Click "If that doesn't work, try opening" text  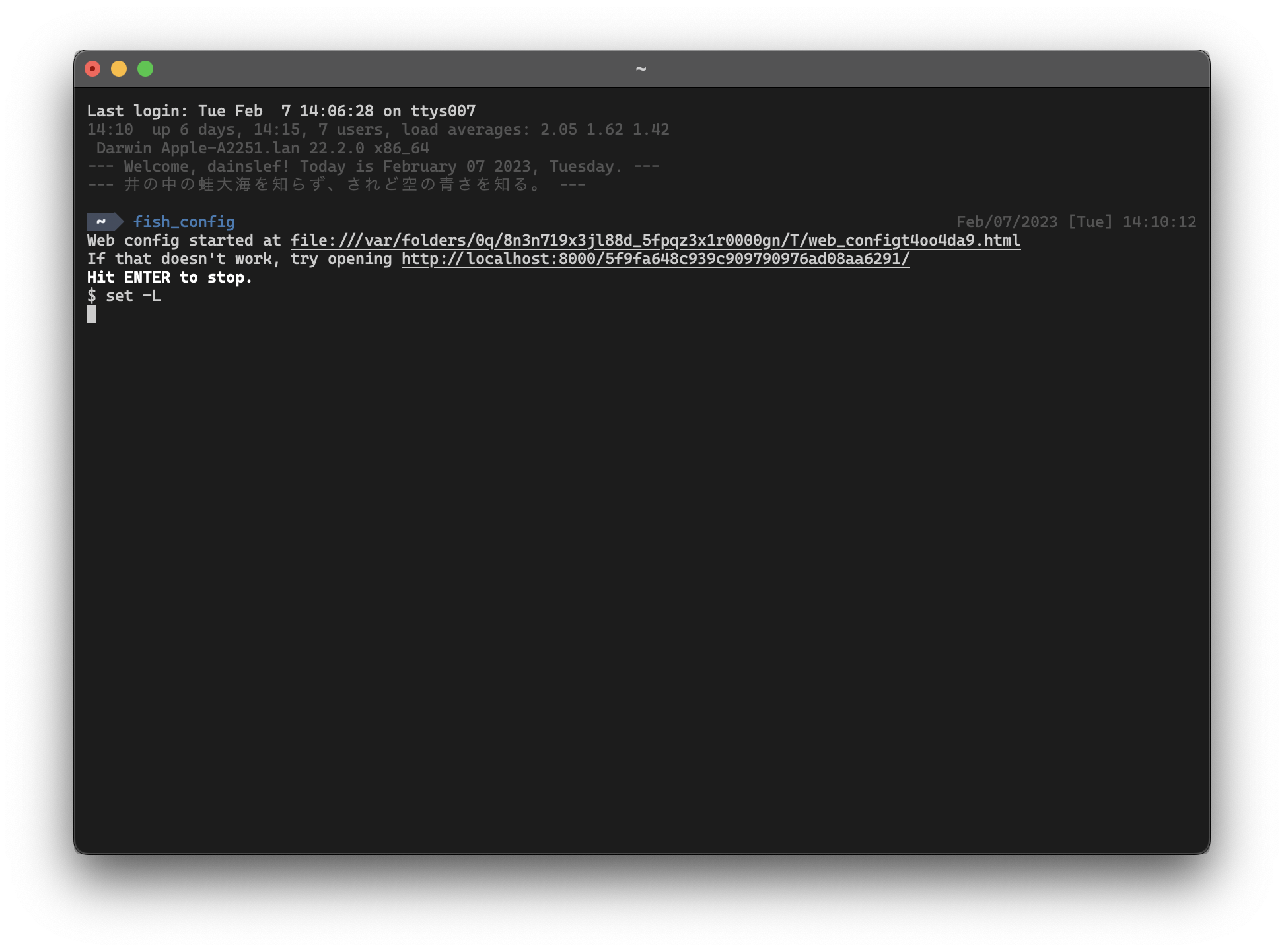[240, 259]
